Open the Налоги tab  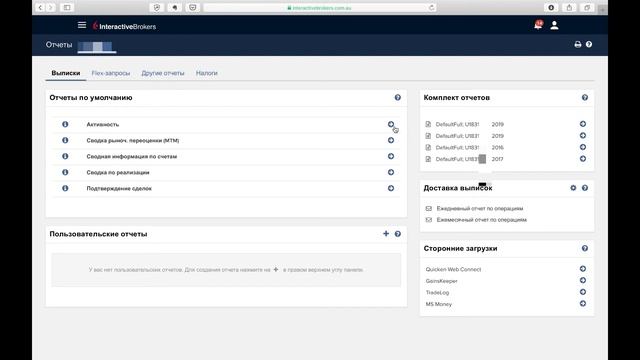tap(207, 73)
